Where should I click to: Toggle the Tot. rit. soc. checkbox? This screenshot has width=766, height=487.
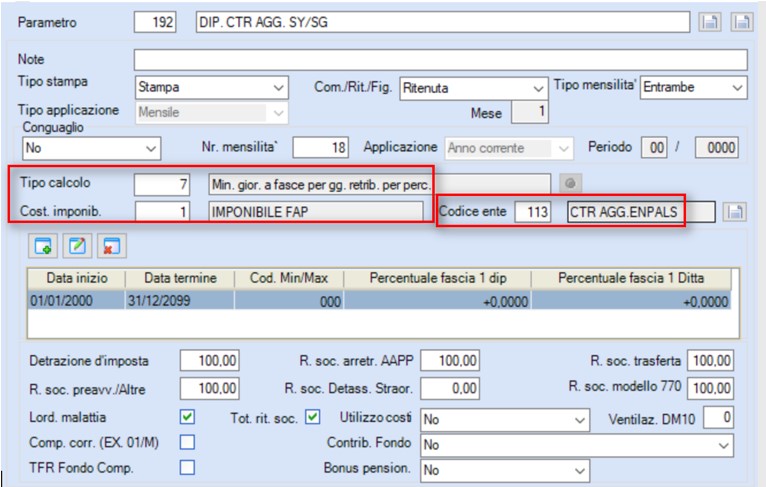[313, 417]
